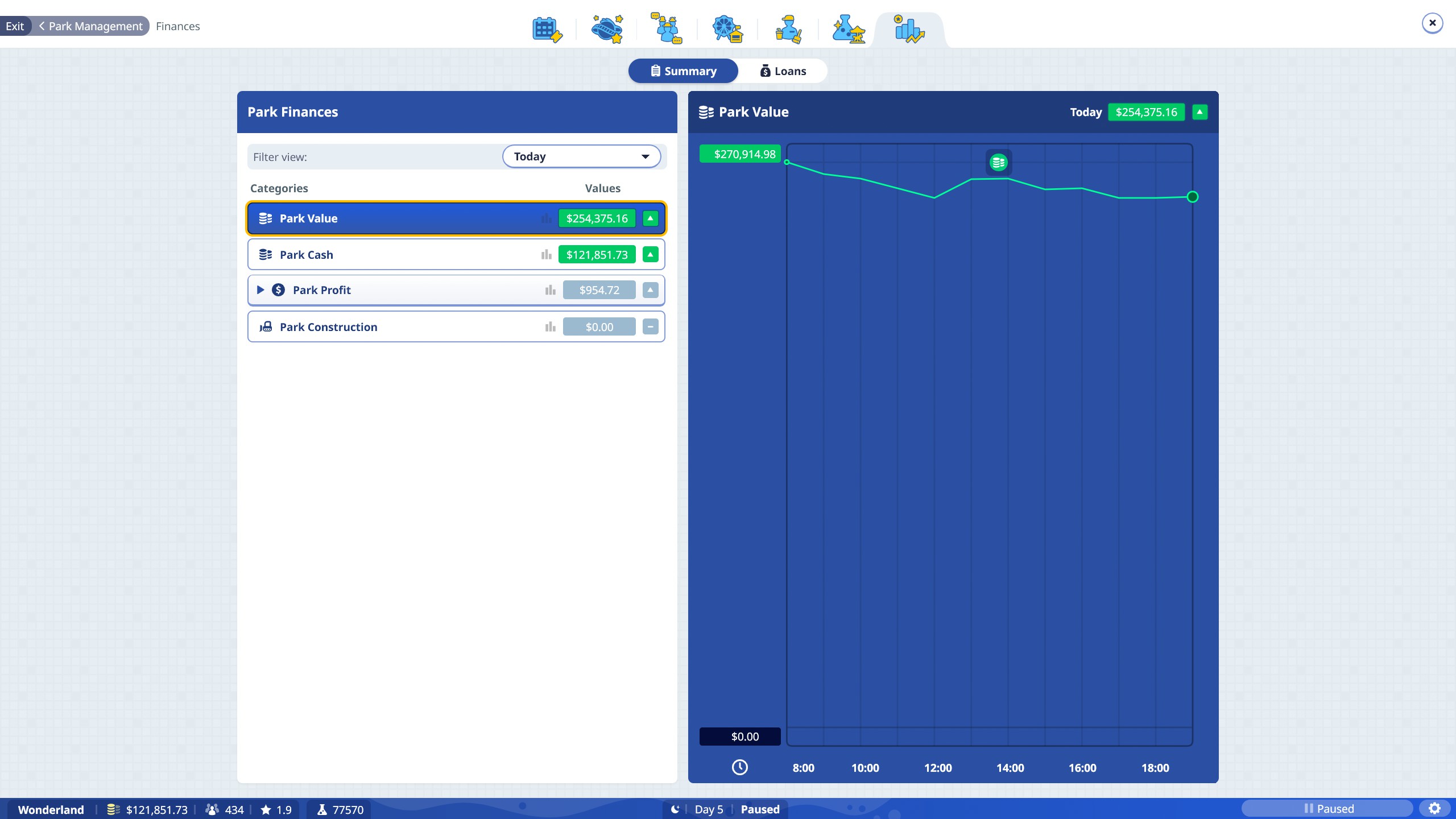The width and height of the screenshot is (1456, 819).
Task: Expand the Park Profit disclosure triangle
Action: [x=260, y=290]
